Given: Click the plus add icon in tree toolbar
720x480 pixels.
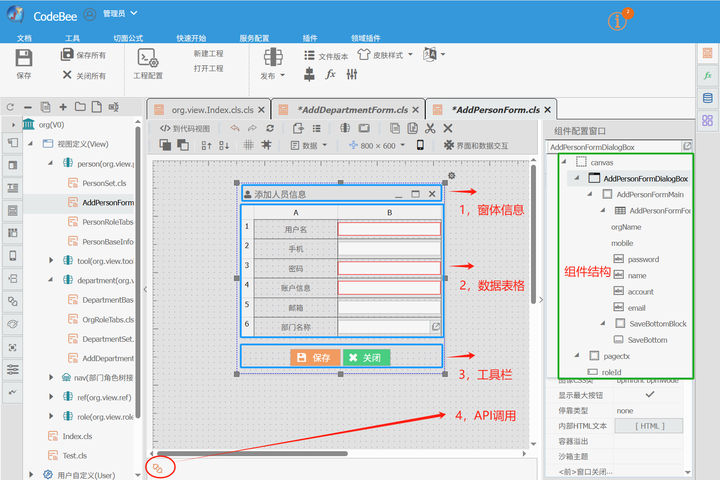Looking at the screenshot, I should click(63, 107).
